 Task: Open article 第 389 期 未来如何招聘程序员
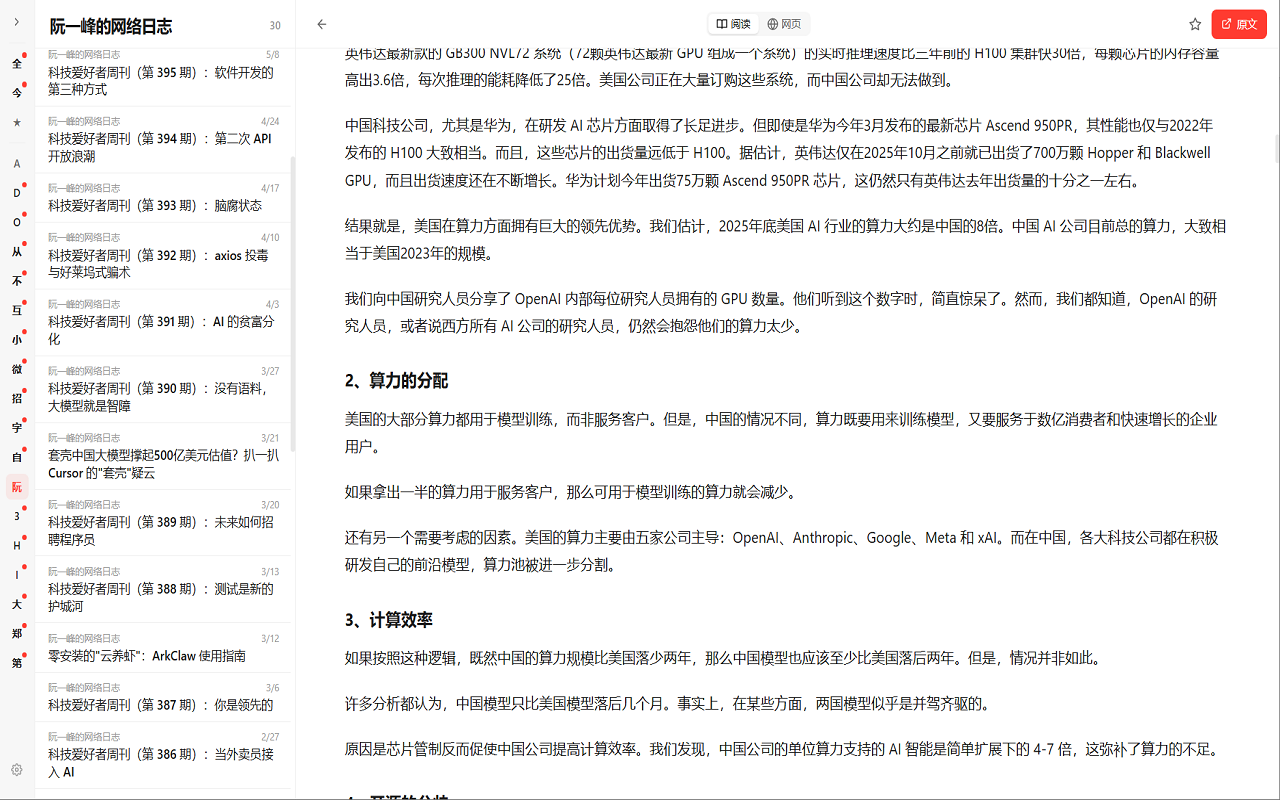pyautogui.click(x=165, y=524)
